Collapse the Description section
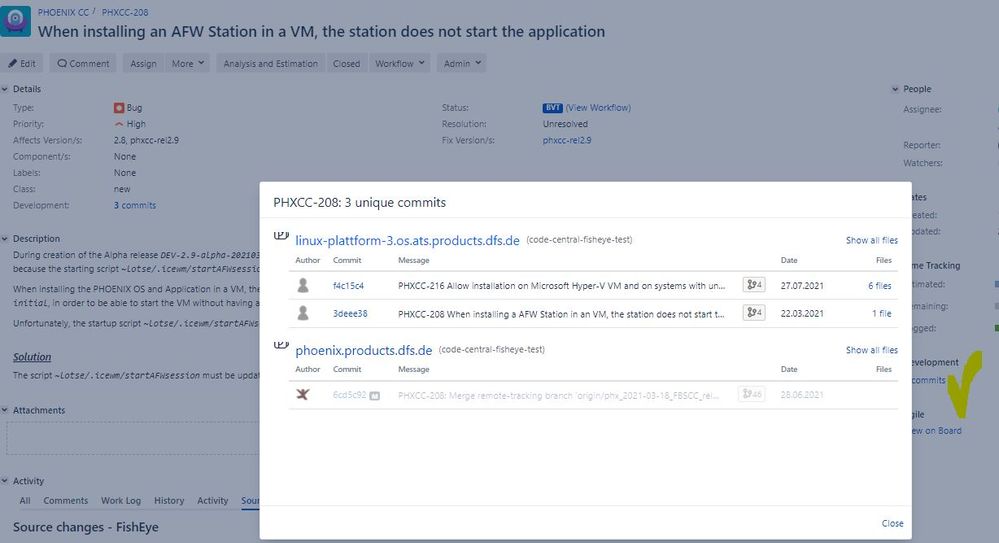Viewport: 999px width, 543px height. [x=5, y=238]
